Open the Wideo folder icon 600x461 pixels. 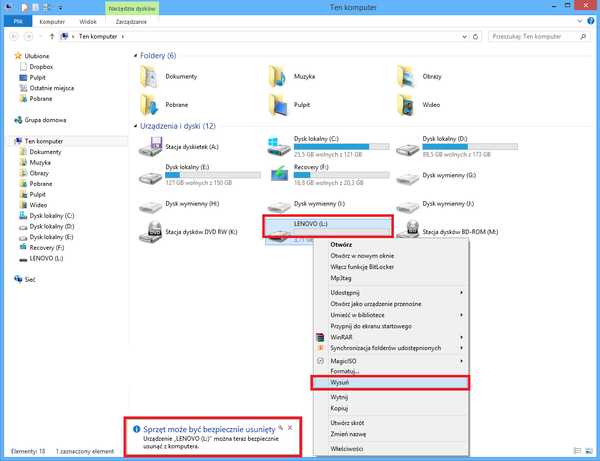click(406, 105)
